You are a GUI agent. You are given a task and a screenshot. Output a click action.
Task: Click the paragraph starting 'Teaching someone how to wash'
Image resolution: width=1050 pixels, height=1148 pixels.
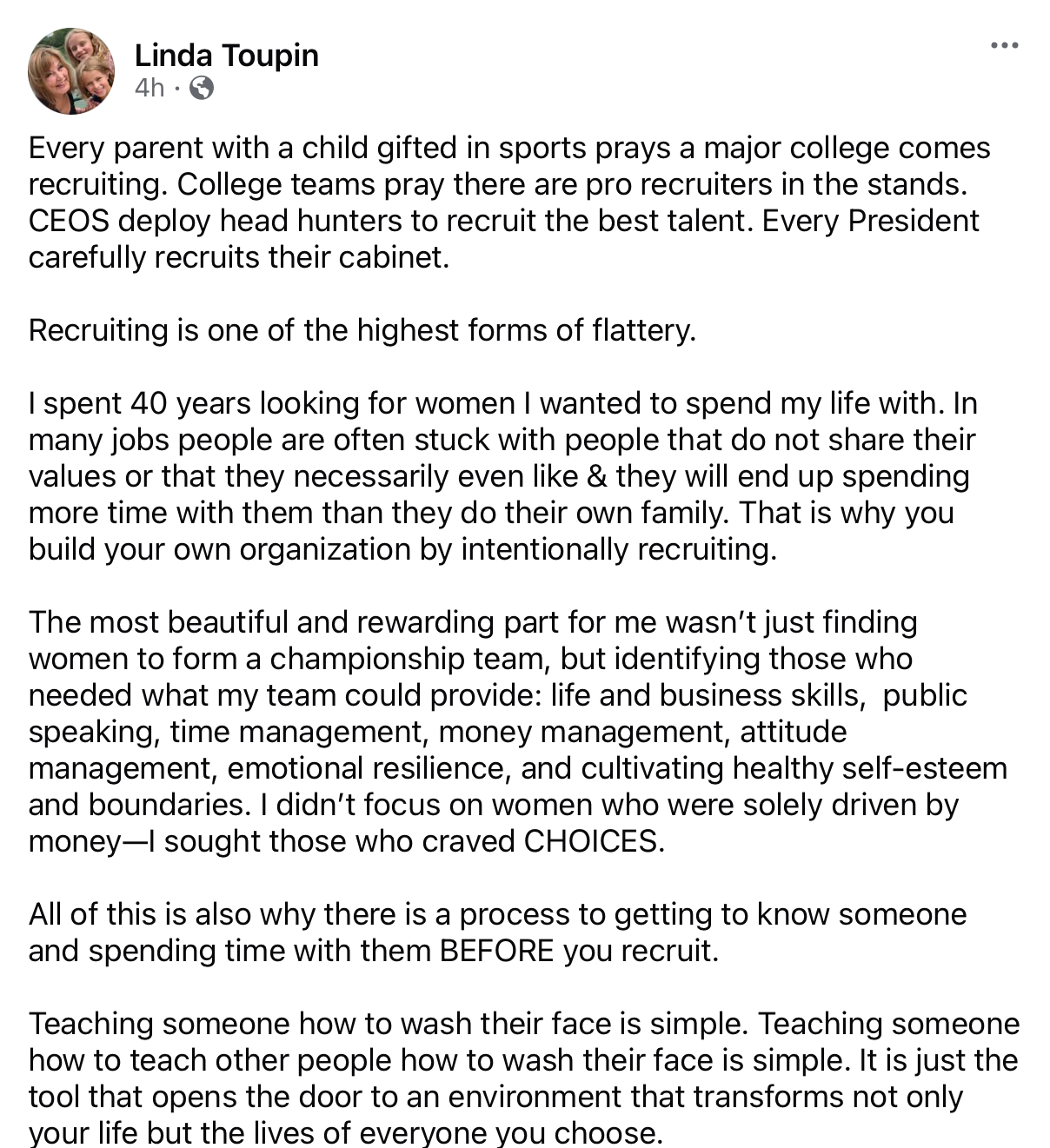(x=524, y=1078)
